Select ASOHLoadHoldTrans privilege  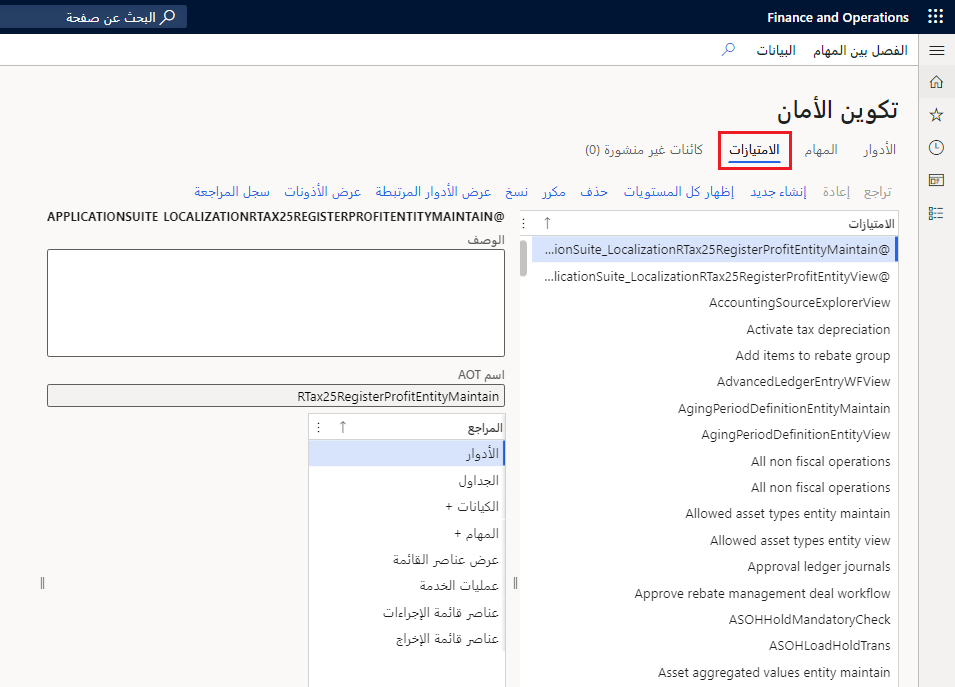[x=714, y=646]
